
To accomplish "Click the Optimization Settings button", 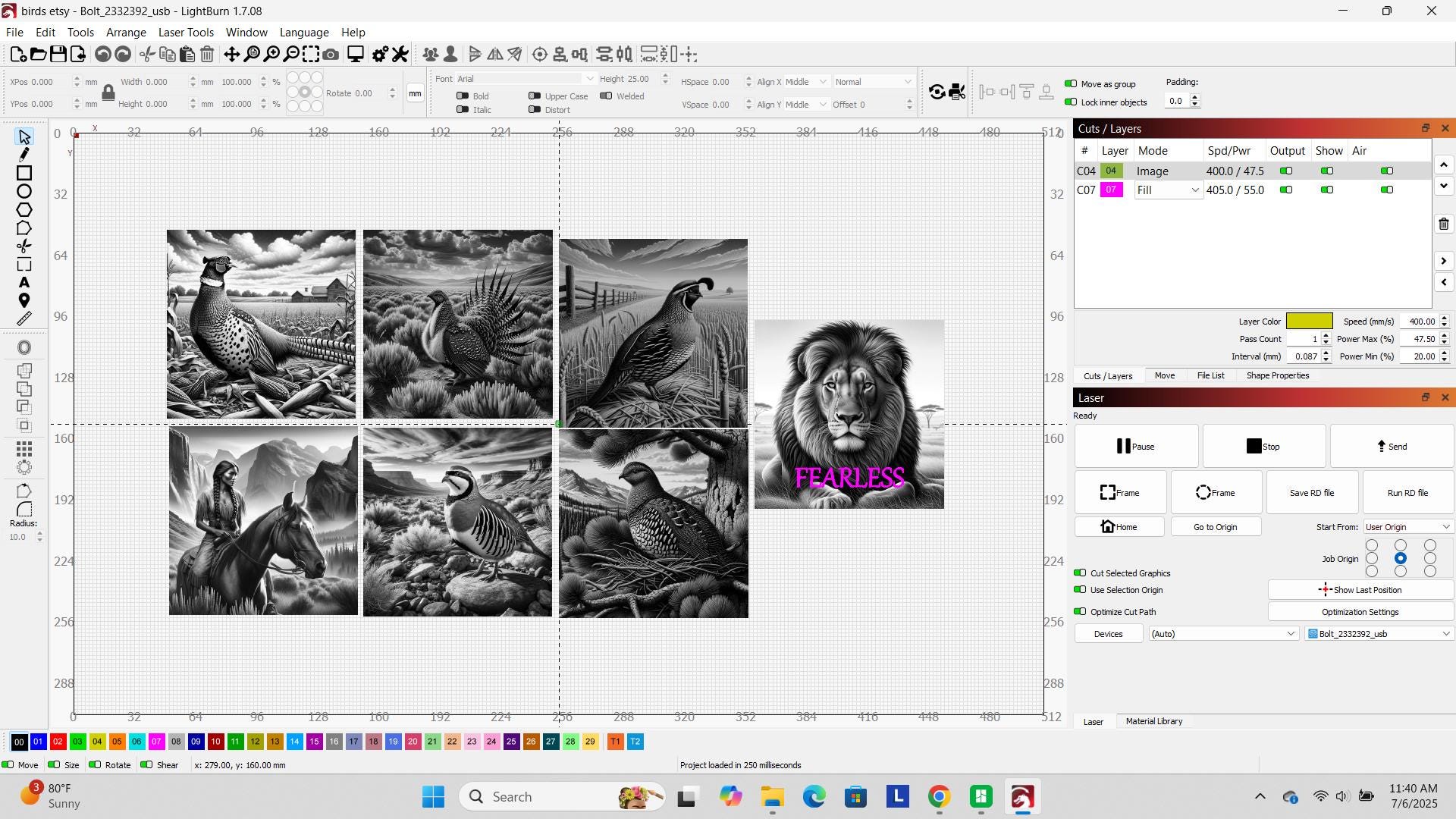I will pyautogui.click(x=1360, y=612).
